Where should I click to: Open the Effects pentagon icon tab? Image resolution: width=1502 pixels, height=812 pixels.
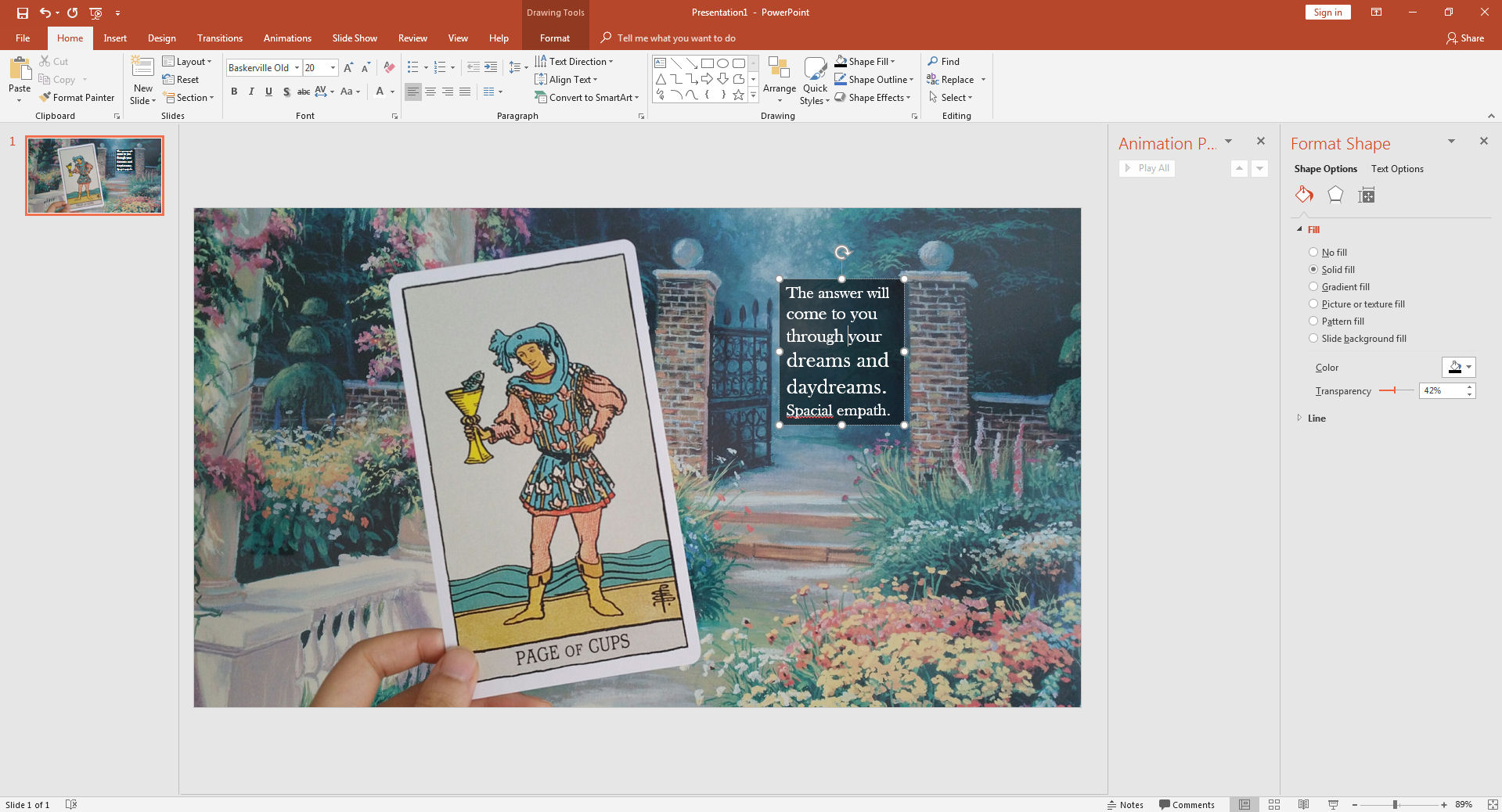1335,195
